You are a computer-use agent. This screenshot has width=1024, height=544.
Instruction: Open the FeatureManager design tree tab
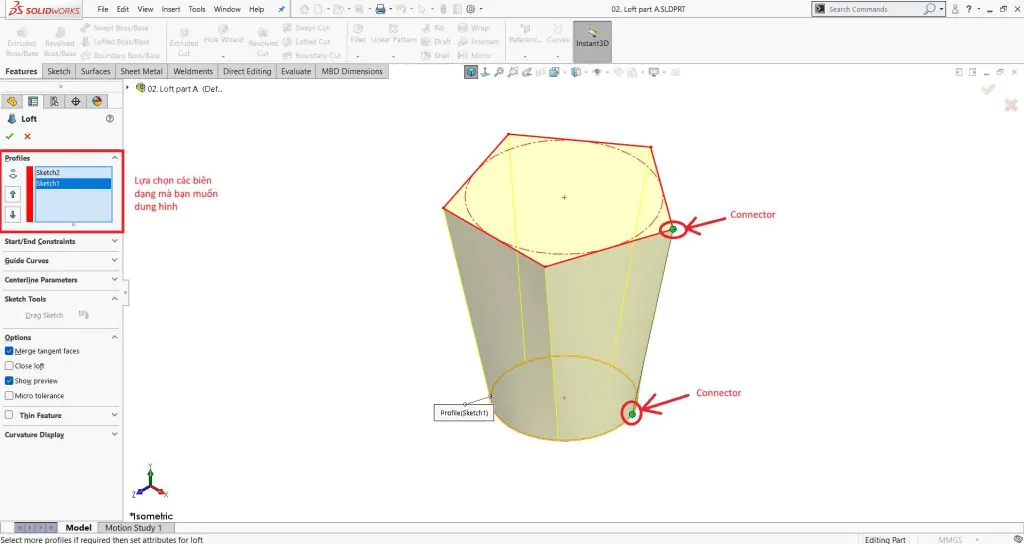click(12, 101)
